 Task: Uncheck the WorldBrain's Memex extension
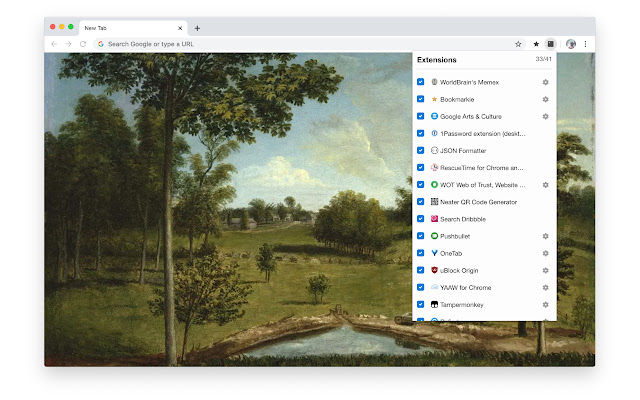[420, 82]
